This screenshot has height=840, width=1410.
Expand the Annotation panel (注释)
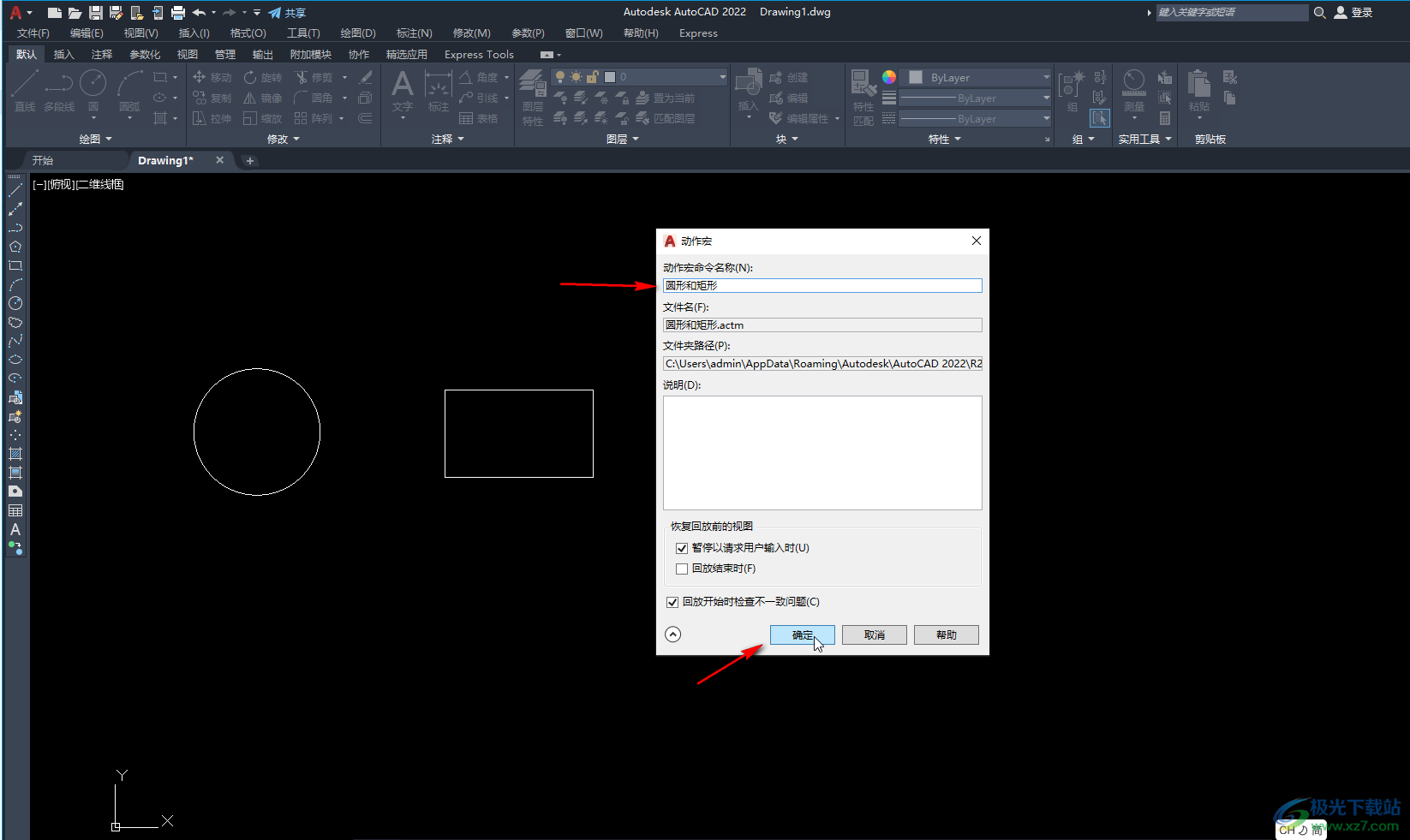click(x=448, y=139)
